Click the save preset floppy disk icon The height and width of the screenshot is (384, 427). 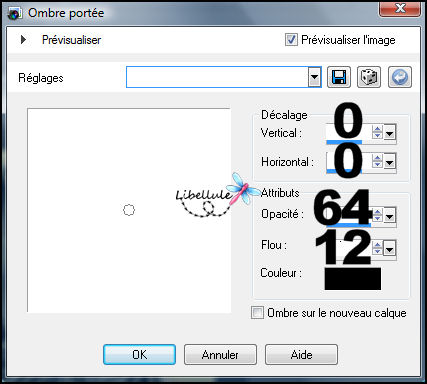tap(339, 77)
